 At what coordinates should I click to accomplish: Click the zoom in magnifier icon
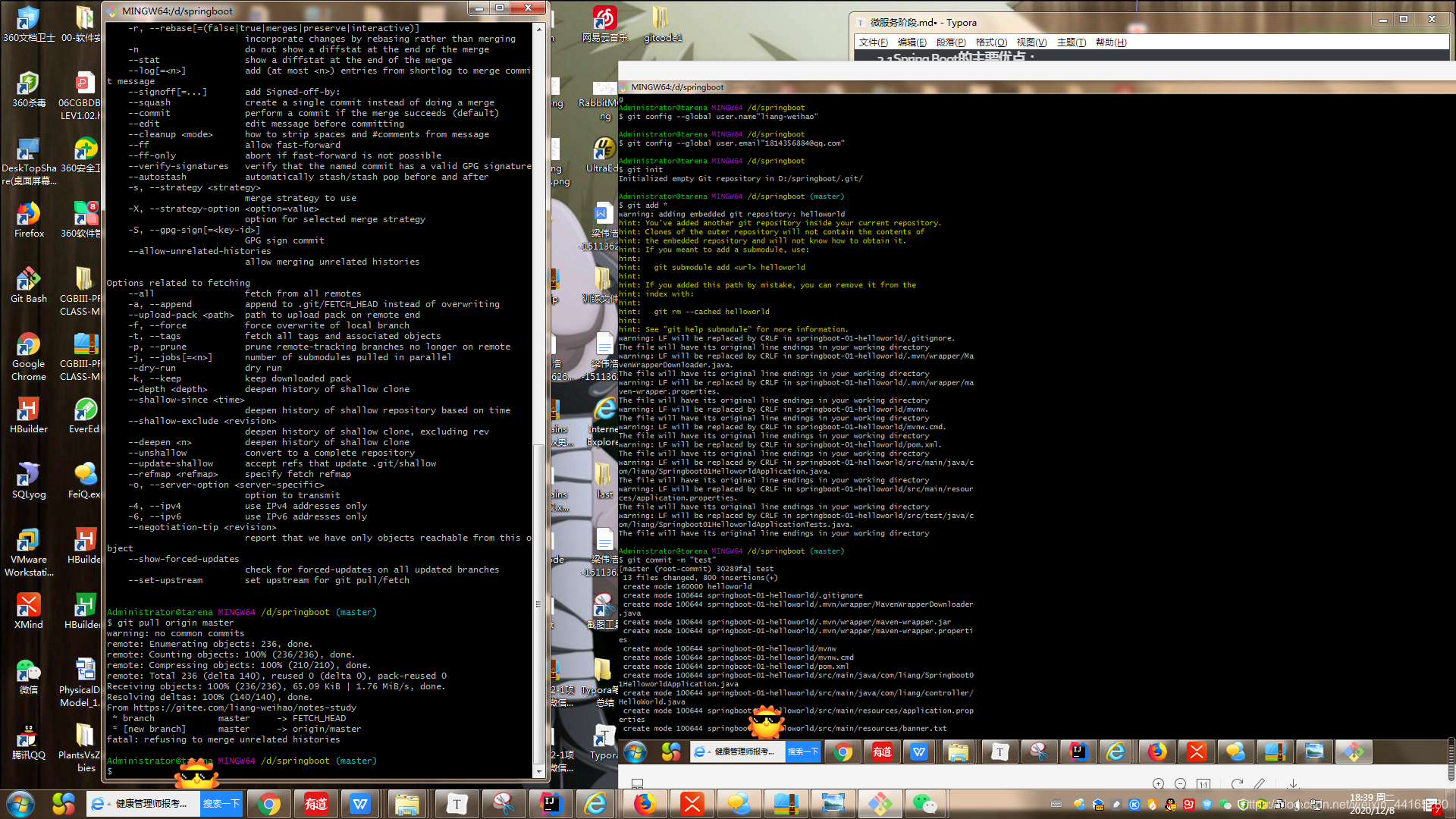(1158, 784)
